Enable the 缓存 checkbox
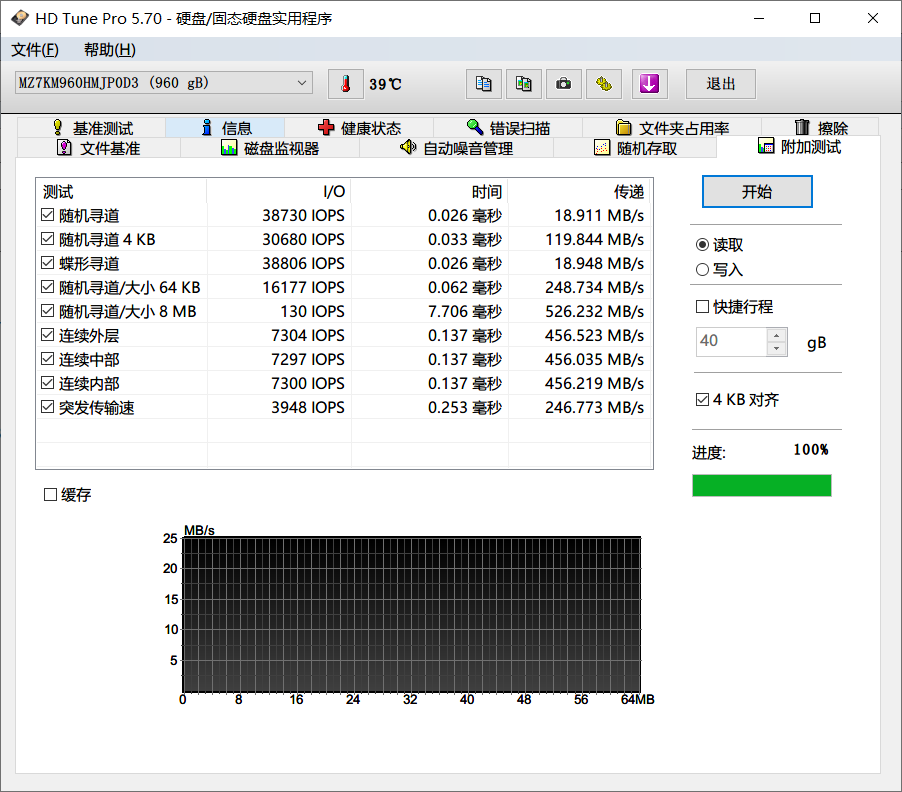The width and height of the screenshot is (902, 792). click(51, 495)
